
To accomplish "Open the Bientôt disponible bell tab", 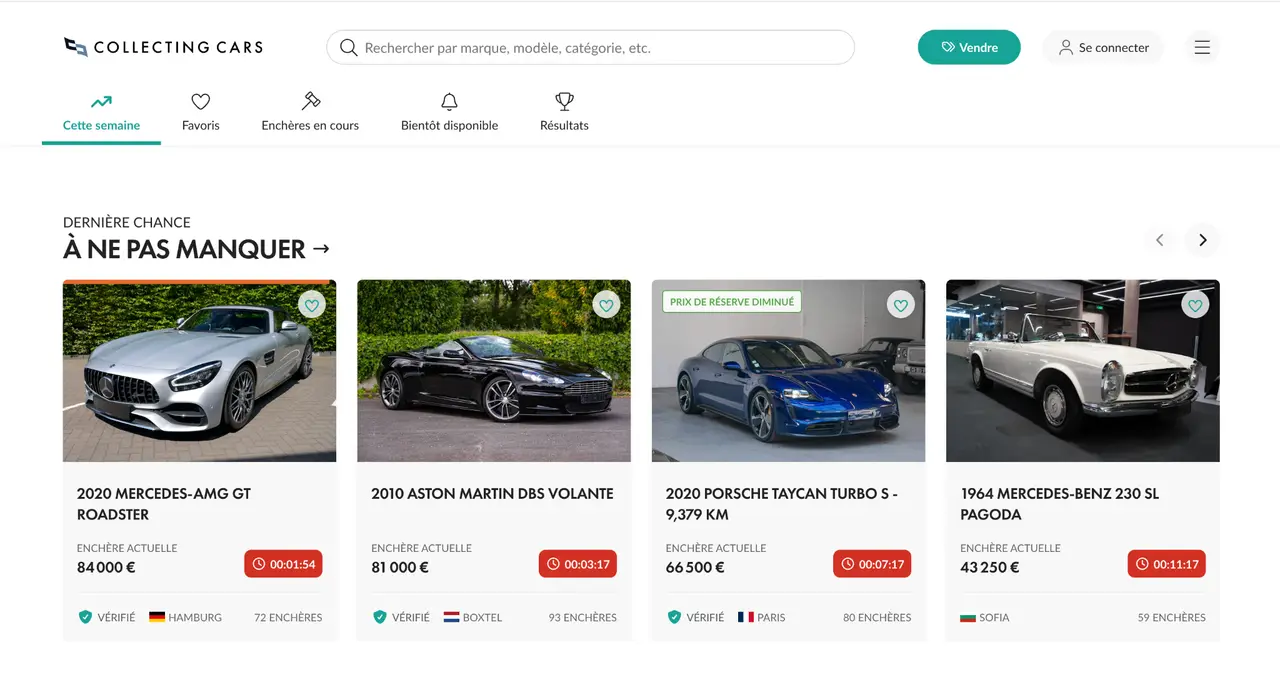I will 449,112.
